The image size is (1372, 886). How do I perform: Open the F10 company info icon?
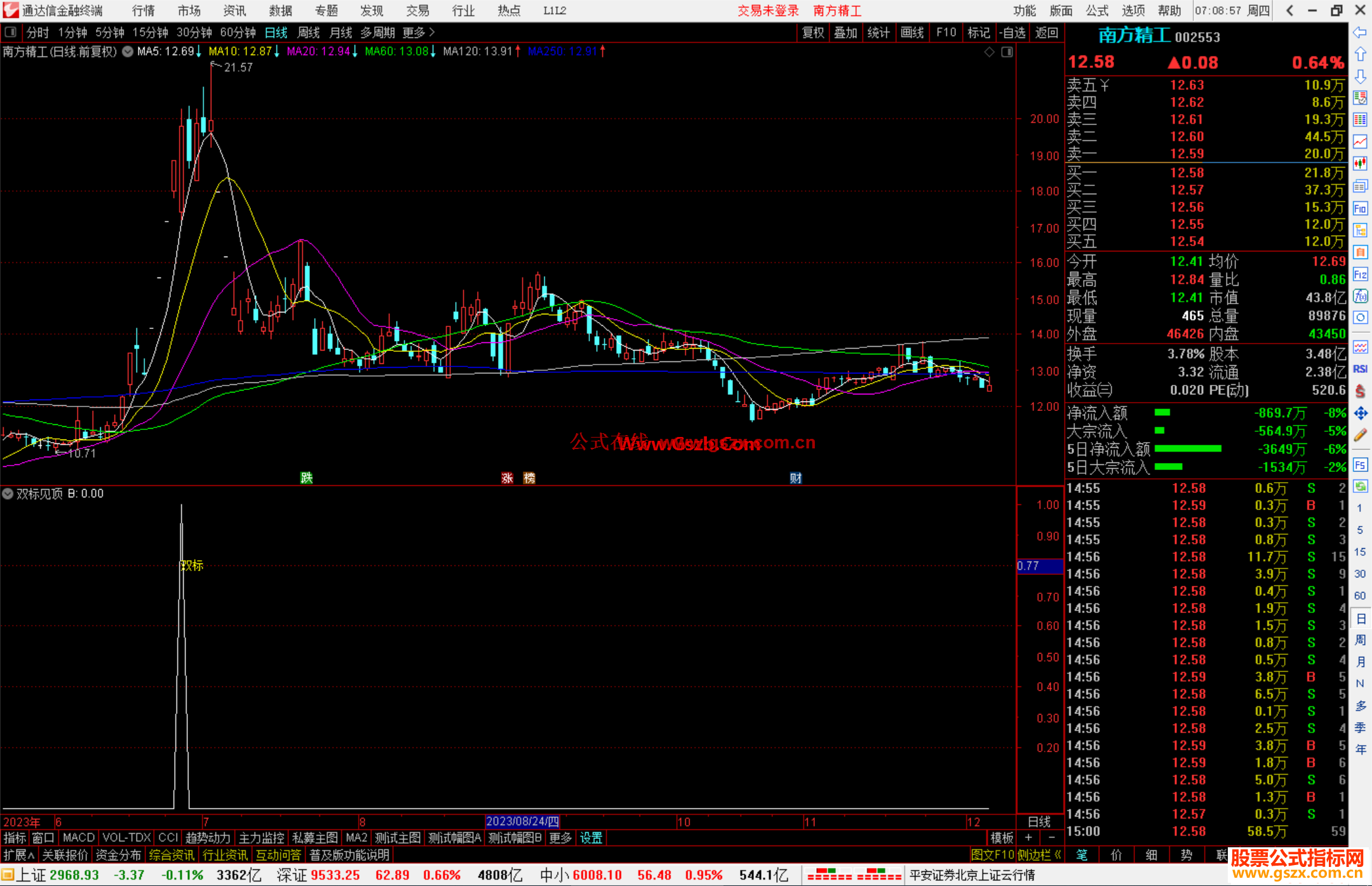(1360, 208)
